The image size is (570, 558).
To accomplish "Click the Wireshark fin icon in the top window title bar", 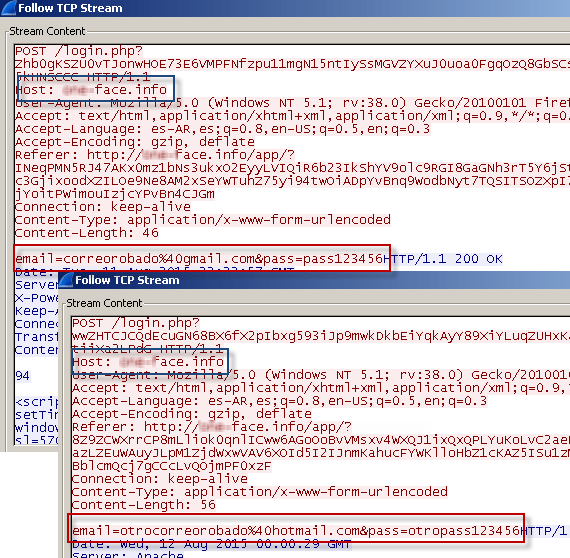I will pos(9,8).
